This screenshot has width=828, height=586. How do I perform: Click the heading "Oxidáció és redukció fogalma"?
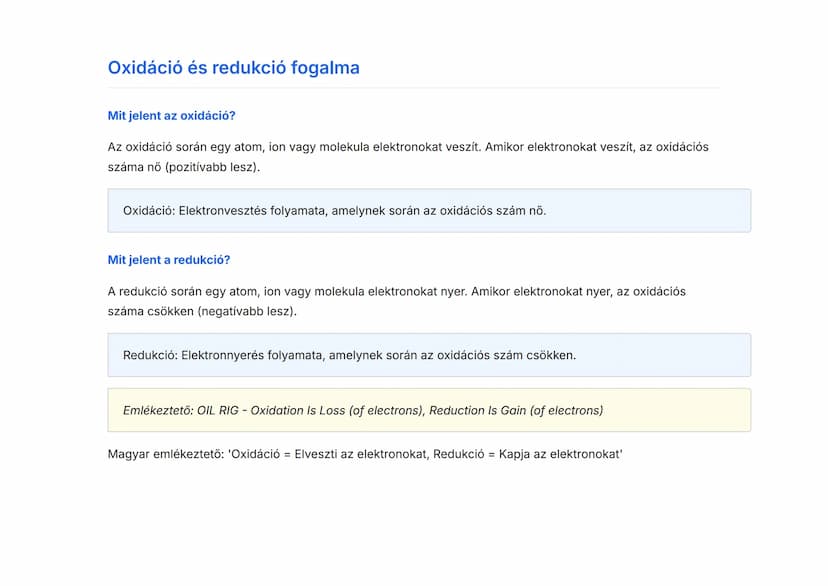click(233, 68)
